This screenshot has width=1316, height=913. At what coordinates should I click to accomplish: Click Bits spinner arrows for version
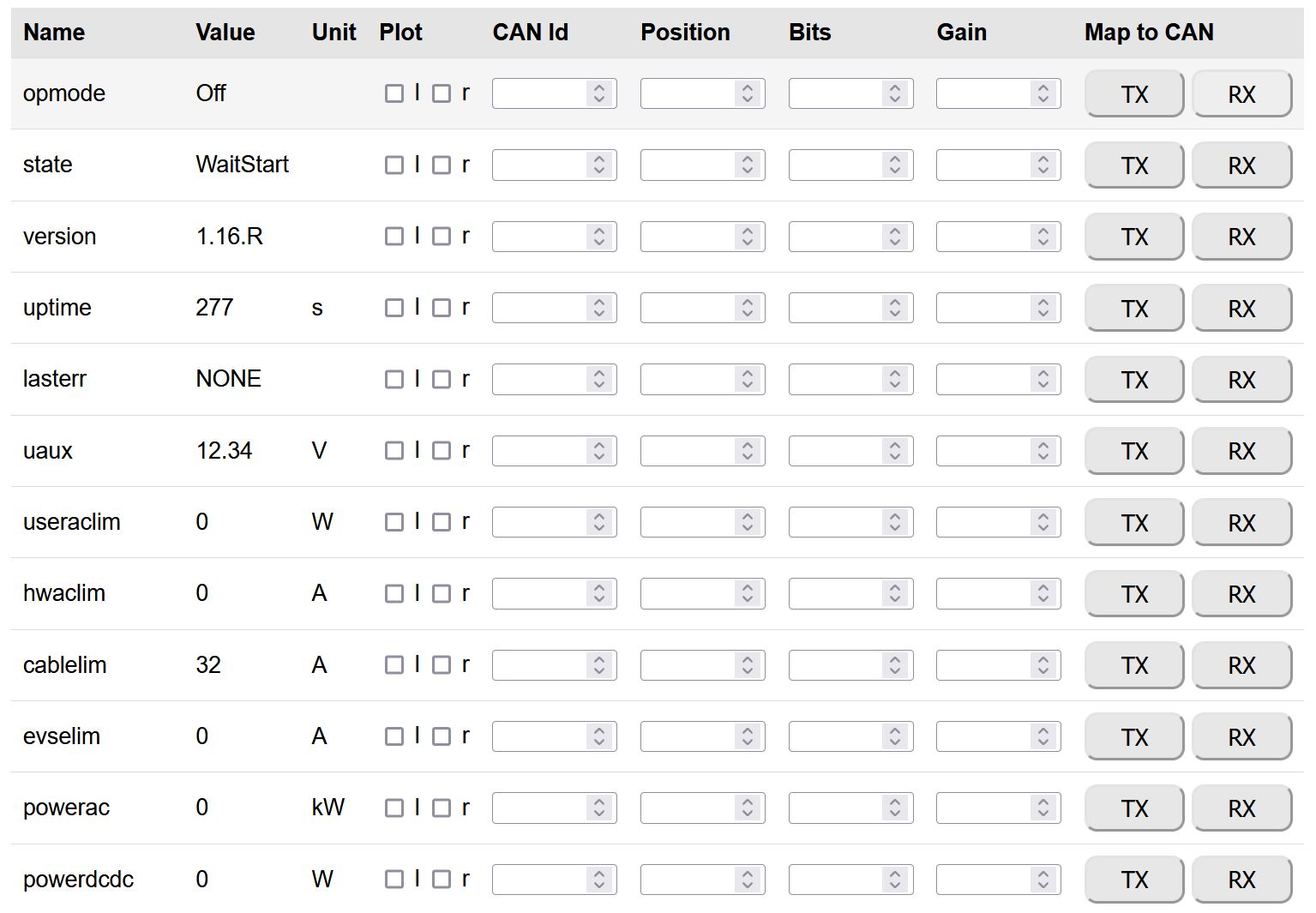click(895, 237)
